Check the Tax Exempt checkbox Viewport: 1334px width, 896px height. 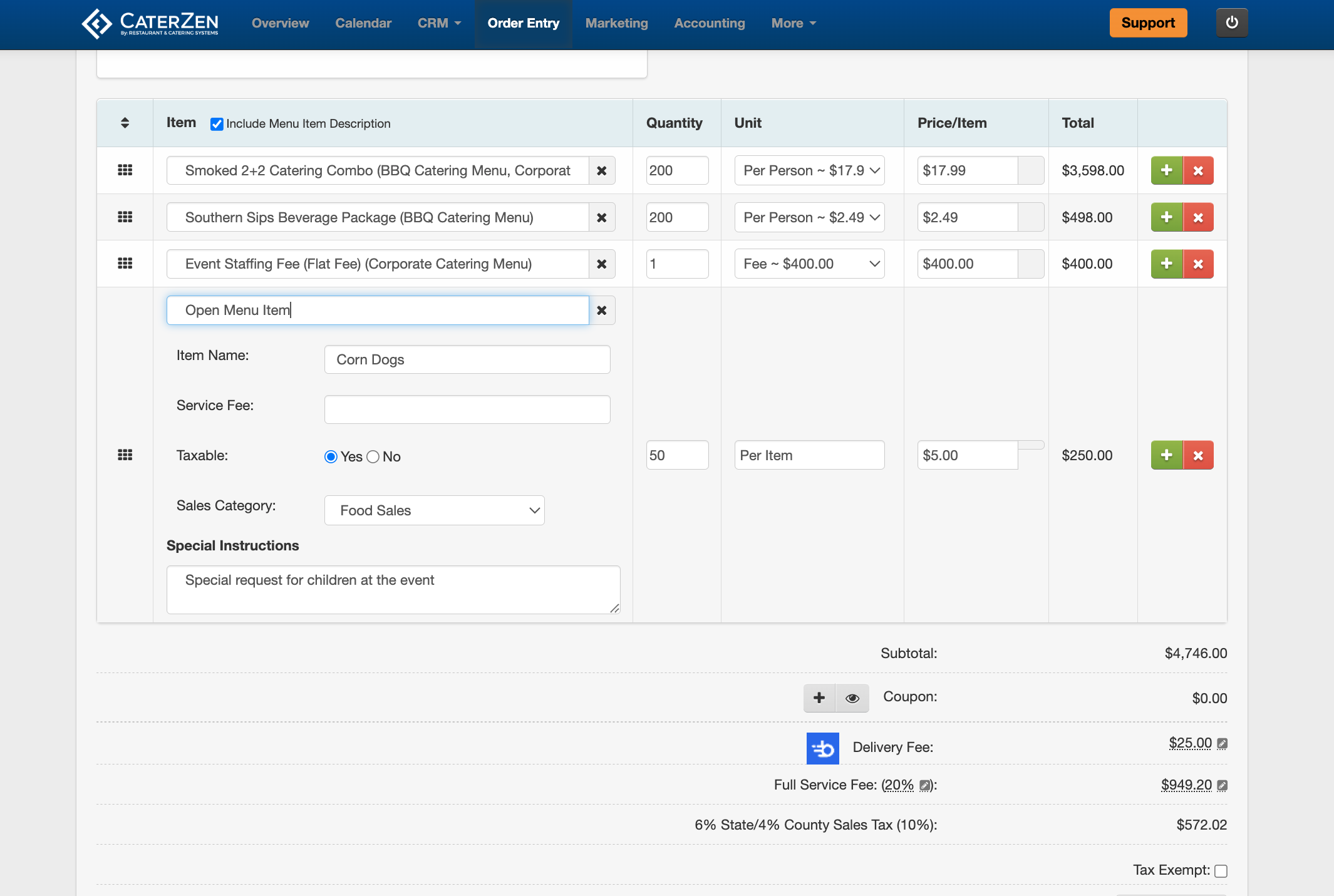pyautogui.click(x=1220, y=871)
